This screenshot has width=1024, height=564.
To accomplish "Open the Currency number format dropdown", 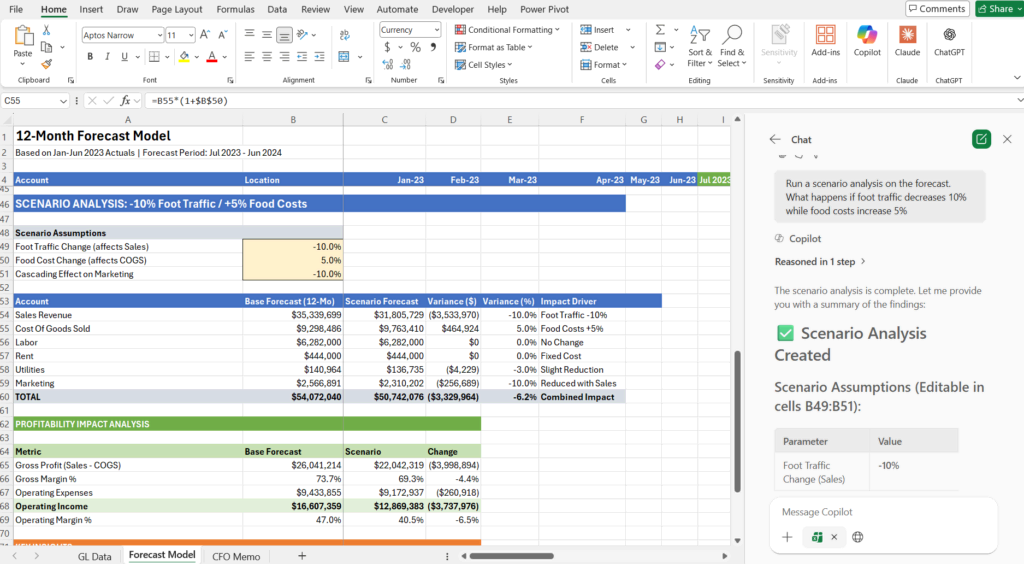I will tap(436, 30).
